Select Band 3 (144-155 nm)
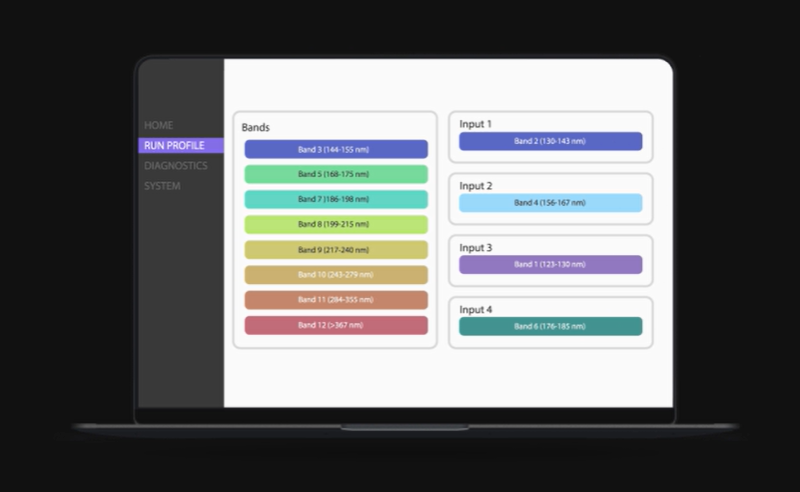Screen dimensions: 800x492 coord(335,149)
